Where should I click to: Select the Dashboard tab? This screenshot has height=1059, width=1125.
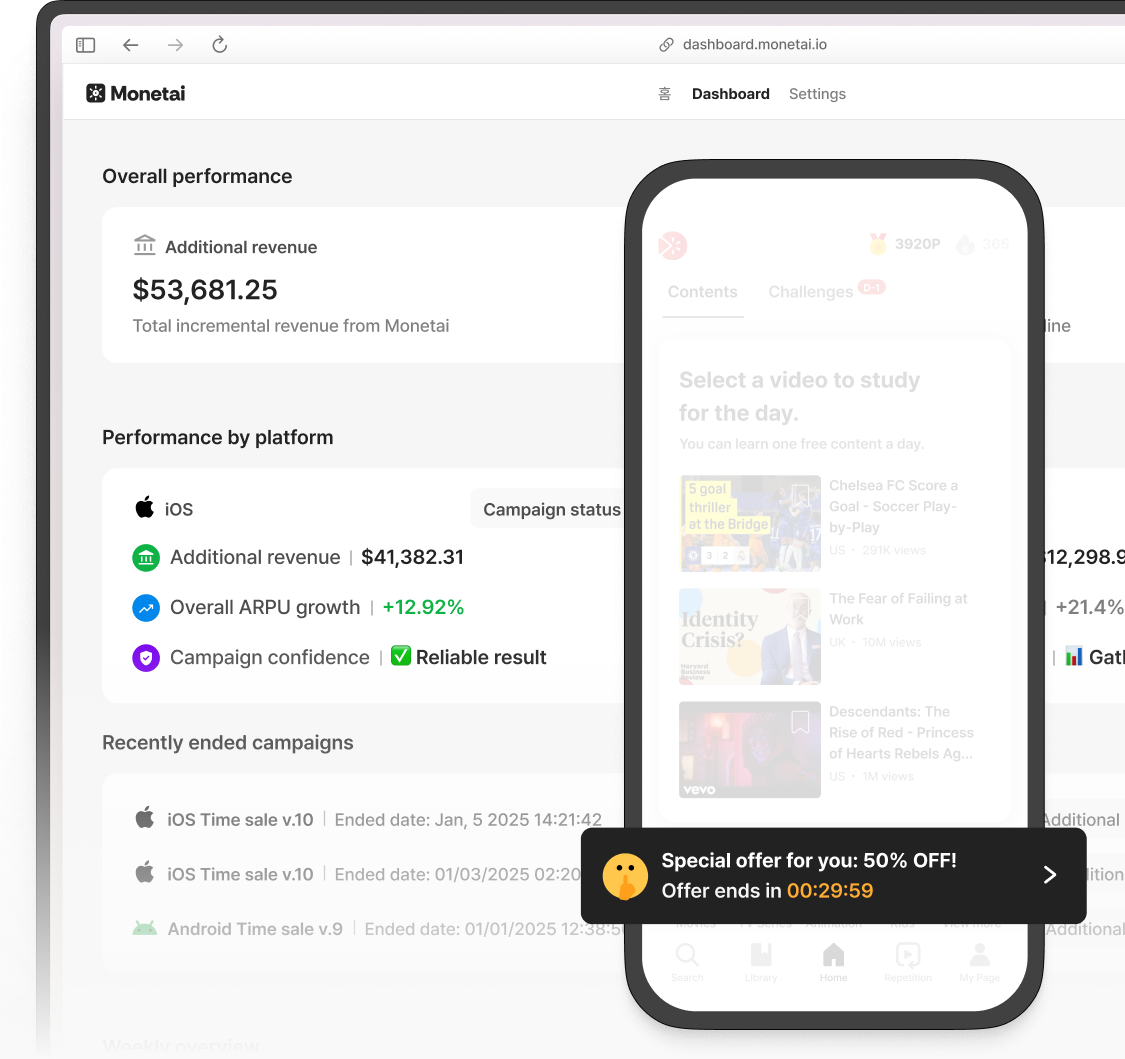[x=730, y=94]
